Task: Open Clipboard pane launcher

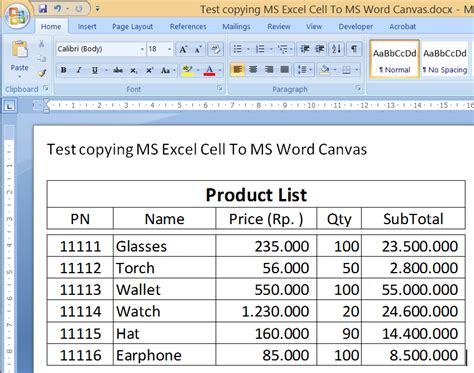Action: [x=46, y=89]
